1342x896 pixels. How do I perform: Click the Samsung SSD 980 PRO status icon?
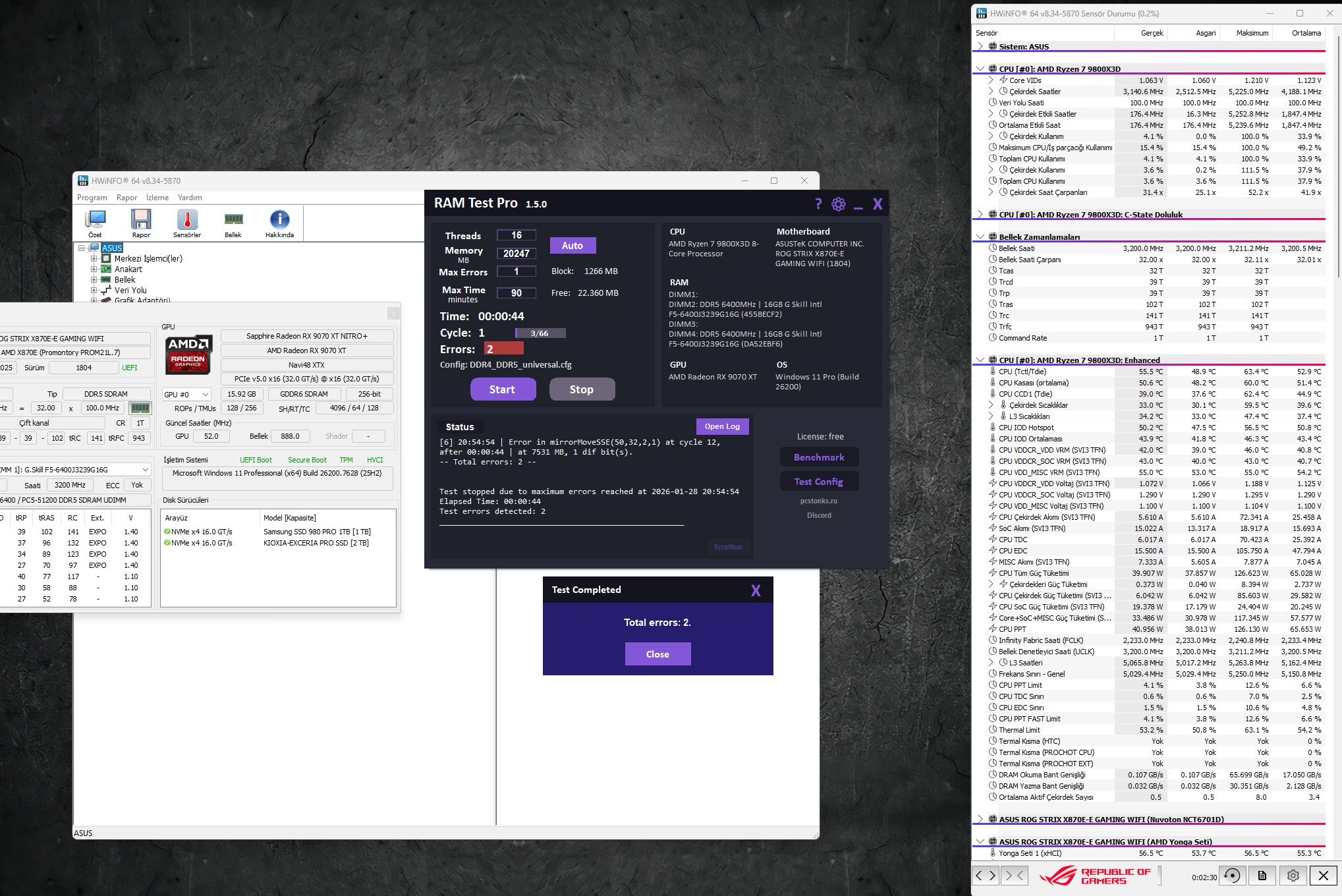pyautogui.click(x=167, y=532)
